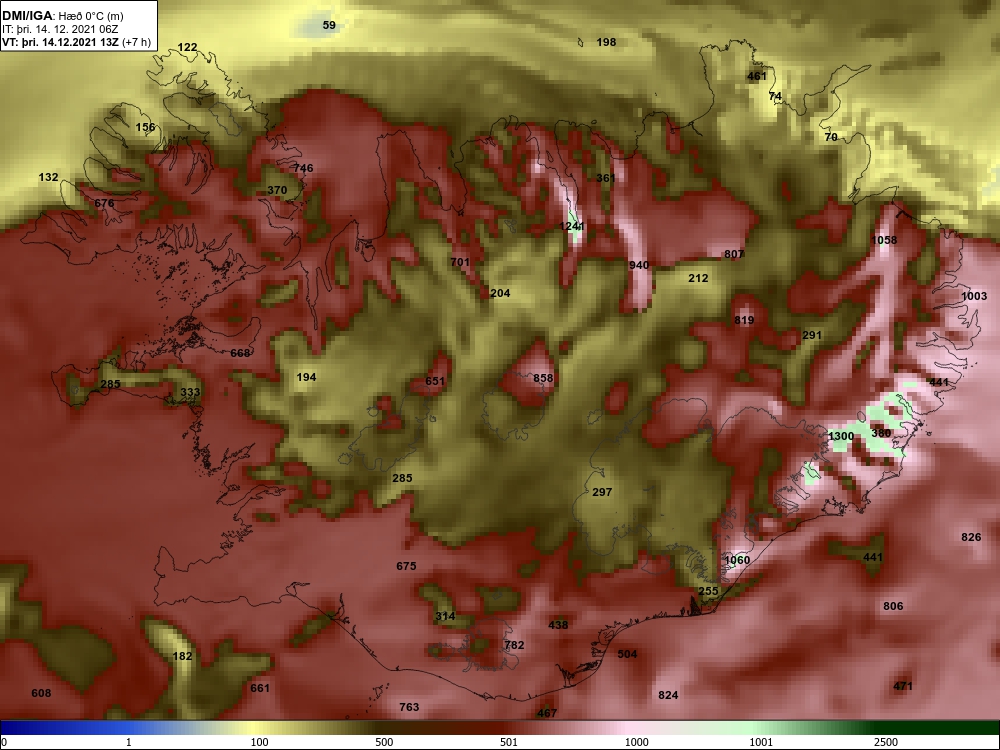Viewport: 1000px width, 750px height.
Task: Click the map value "198"
Action: (607, 42)
